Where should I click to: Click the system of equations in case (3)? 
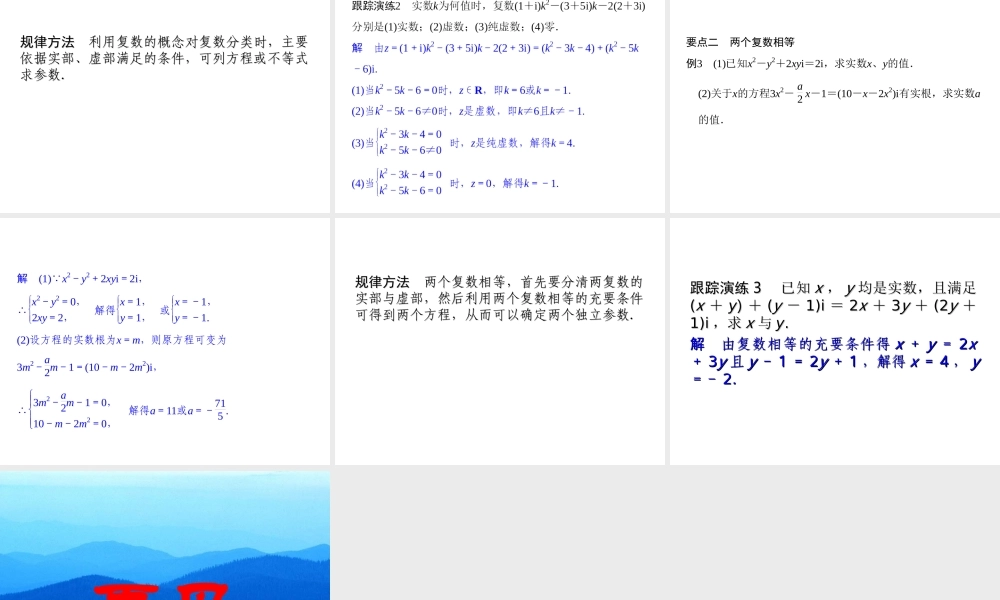pos(411,143)
